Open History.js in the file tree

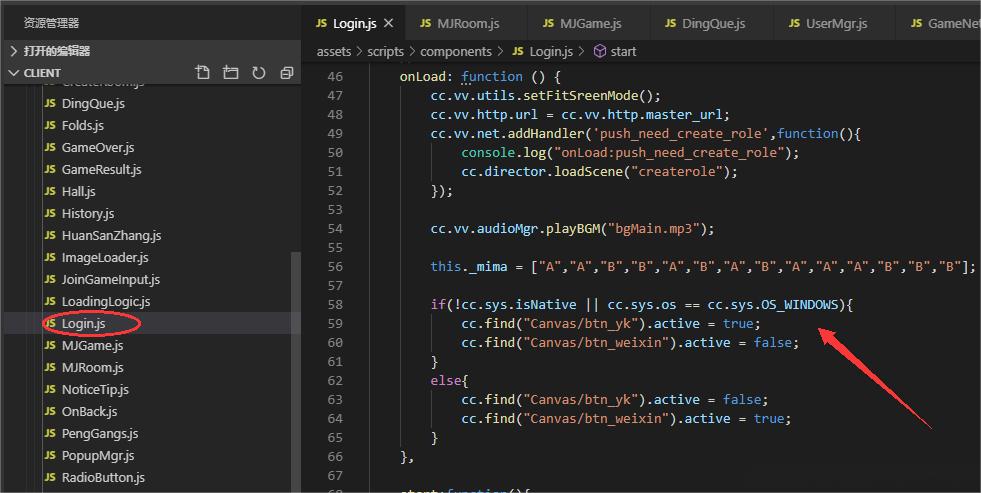click(88, 213)
